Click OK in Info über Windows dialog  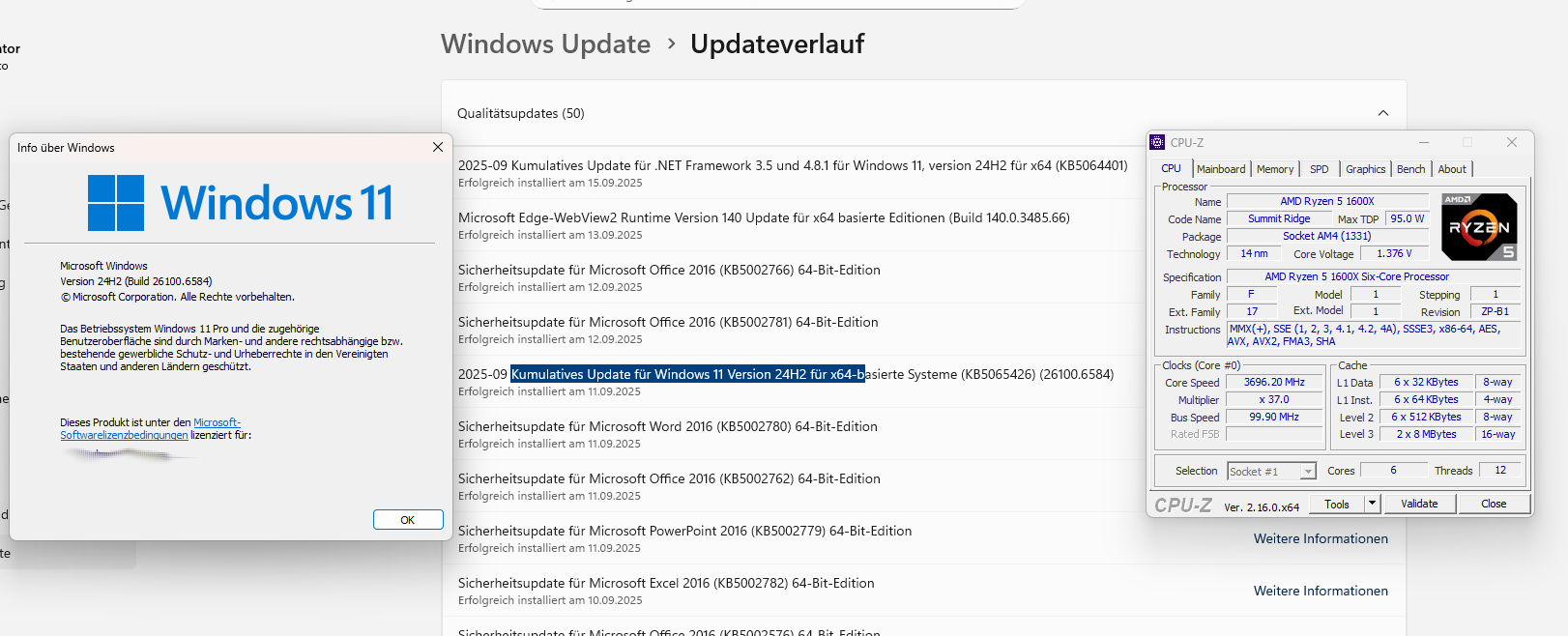click(408, 520)
